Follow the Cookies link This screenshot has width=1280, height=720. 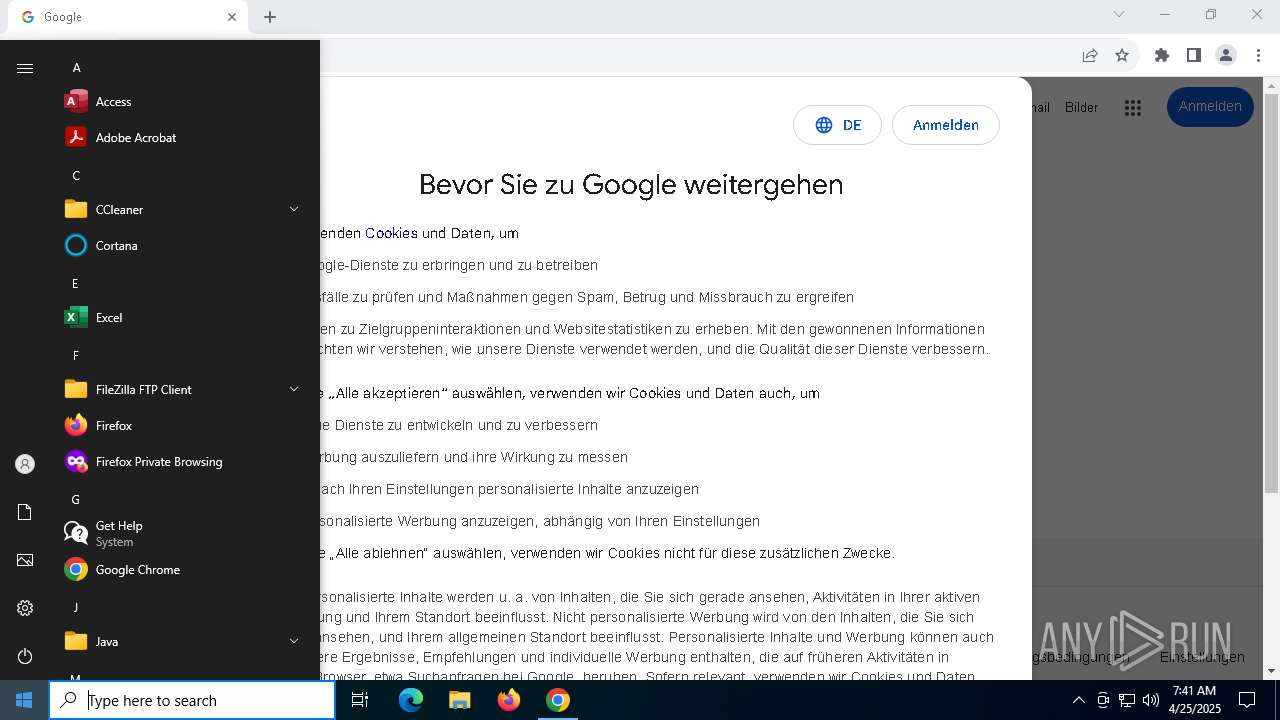point(391,233)
